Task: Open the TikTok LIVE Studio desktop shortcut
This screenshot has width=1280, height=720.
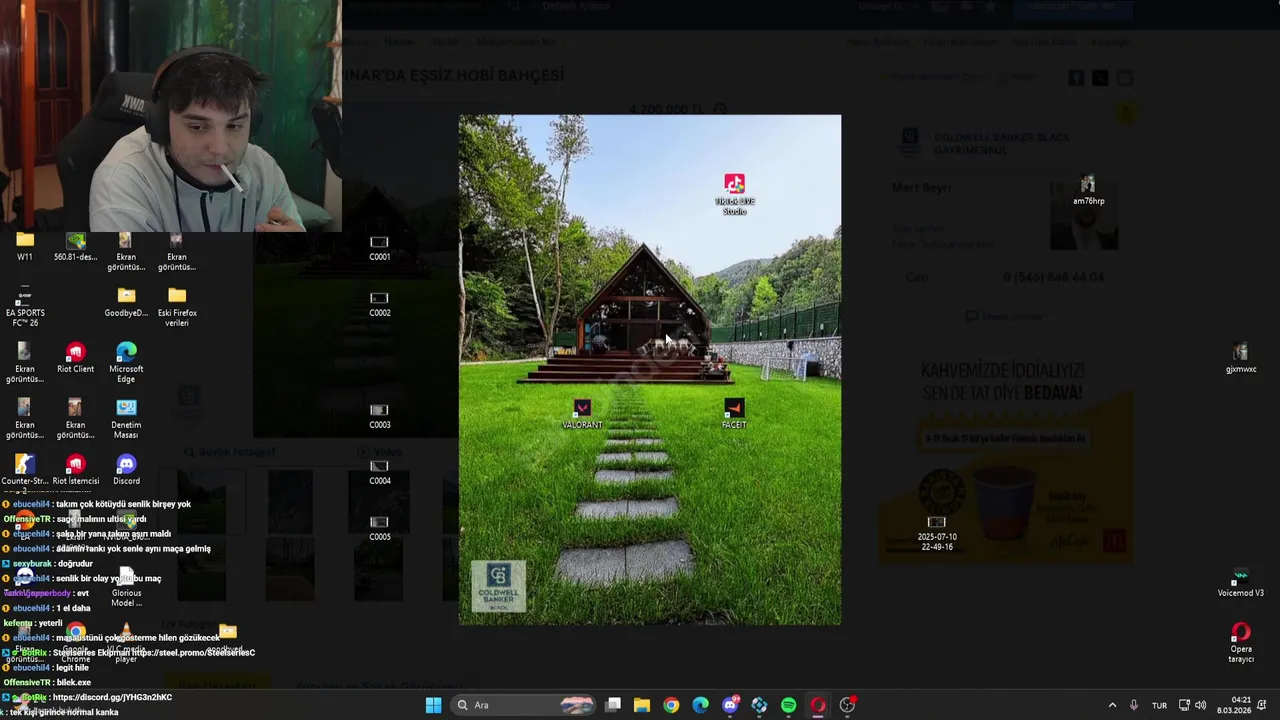Action: (734, 194)
